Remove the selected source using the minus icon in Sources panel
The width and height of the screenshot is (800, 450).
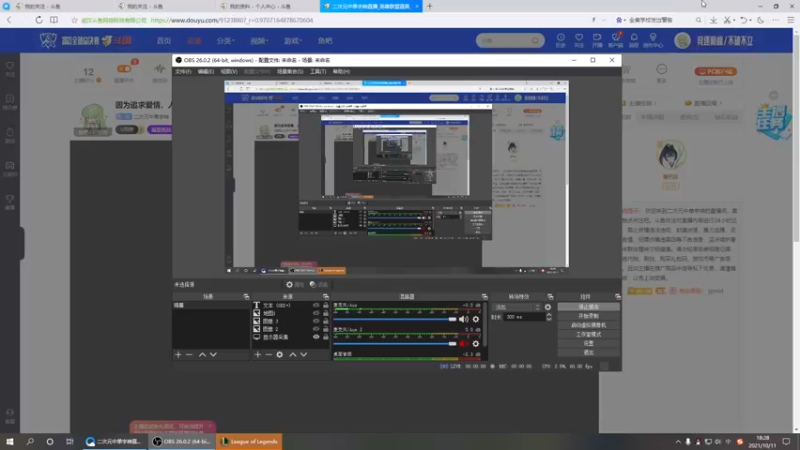point(268,355)
